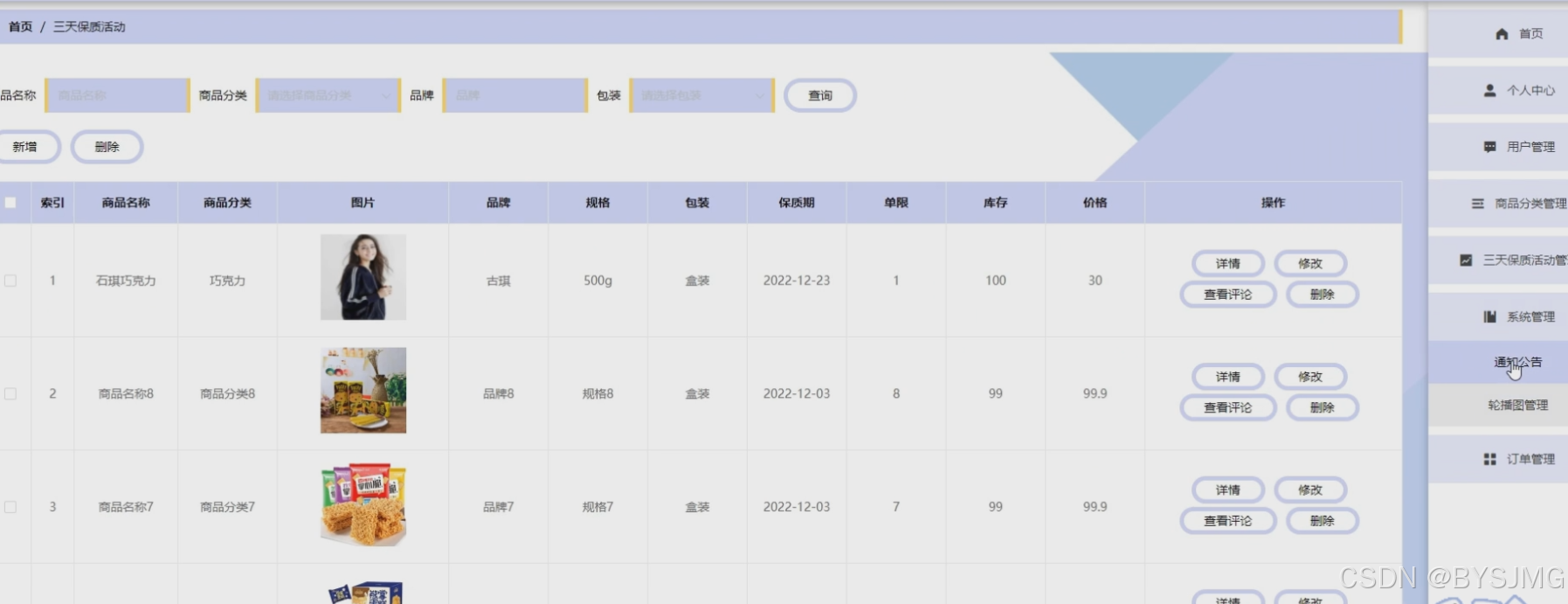Click the person icon beside 个人中心
1568x604 pixels.
pos(1489,90)
